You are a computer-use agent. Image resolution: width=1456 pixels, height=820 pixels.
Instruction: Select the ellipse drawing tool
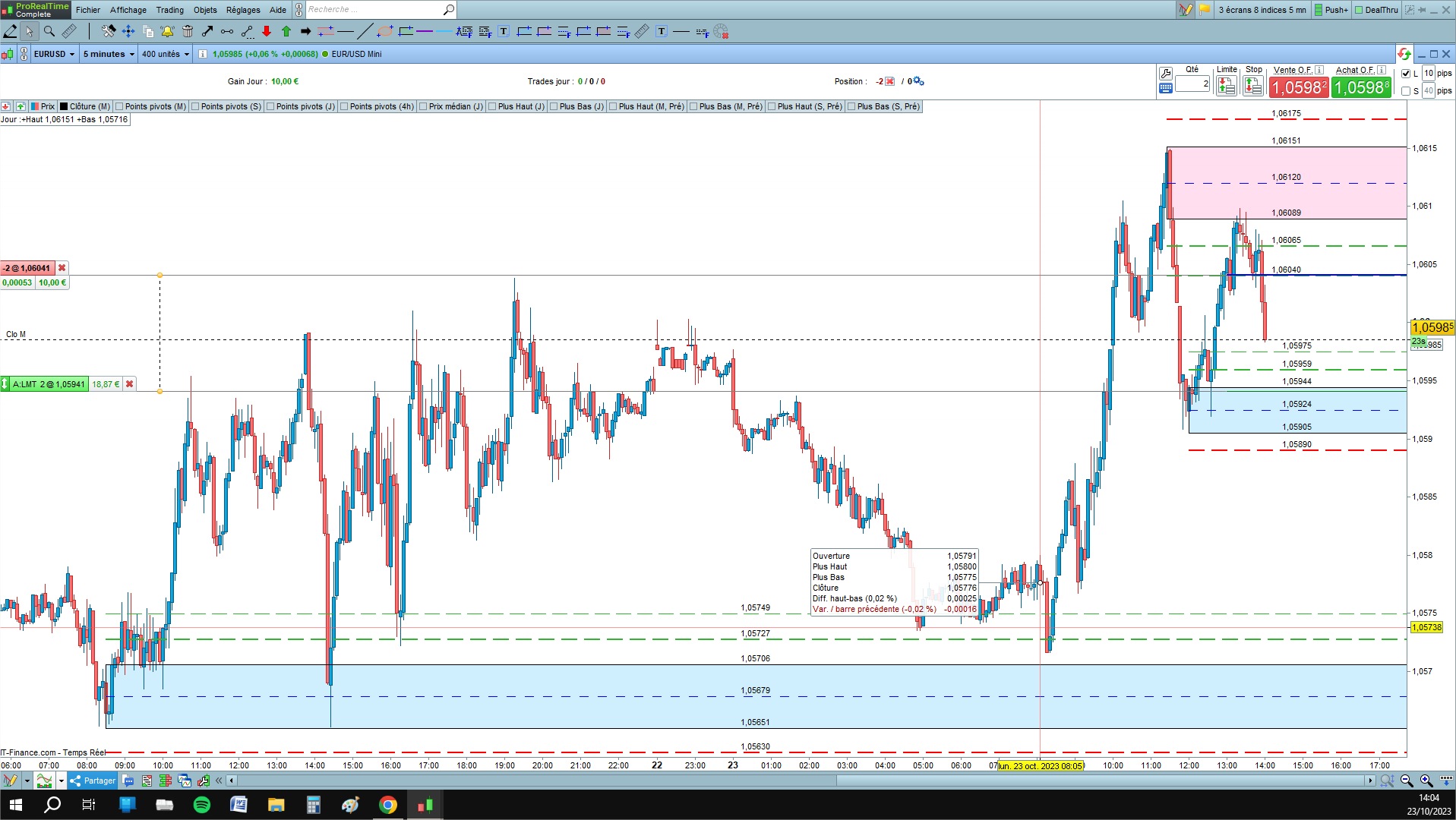click(385, 31)
